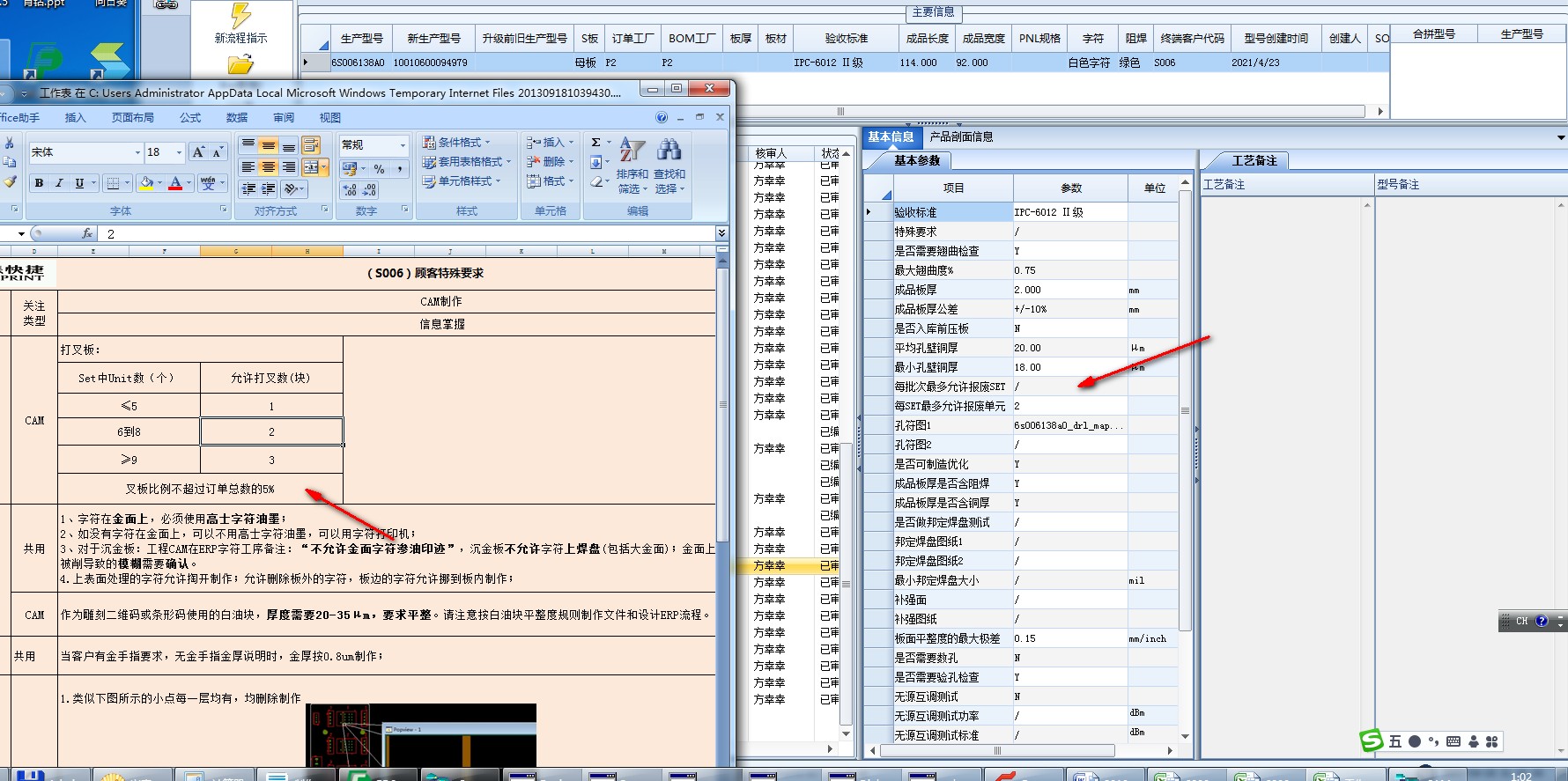The width and height of the screenshot is (1568, 781).
Task: Click the 验收标准 column header in main info
Action: tap(846, 39)
